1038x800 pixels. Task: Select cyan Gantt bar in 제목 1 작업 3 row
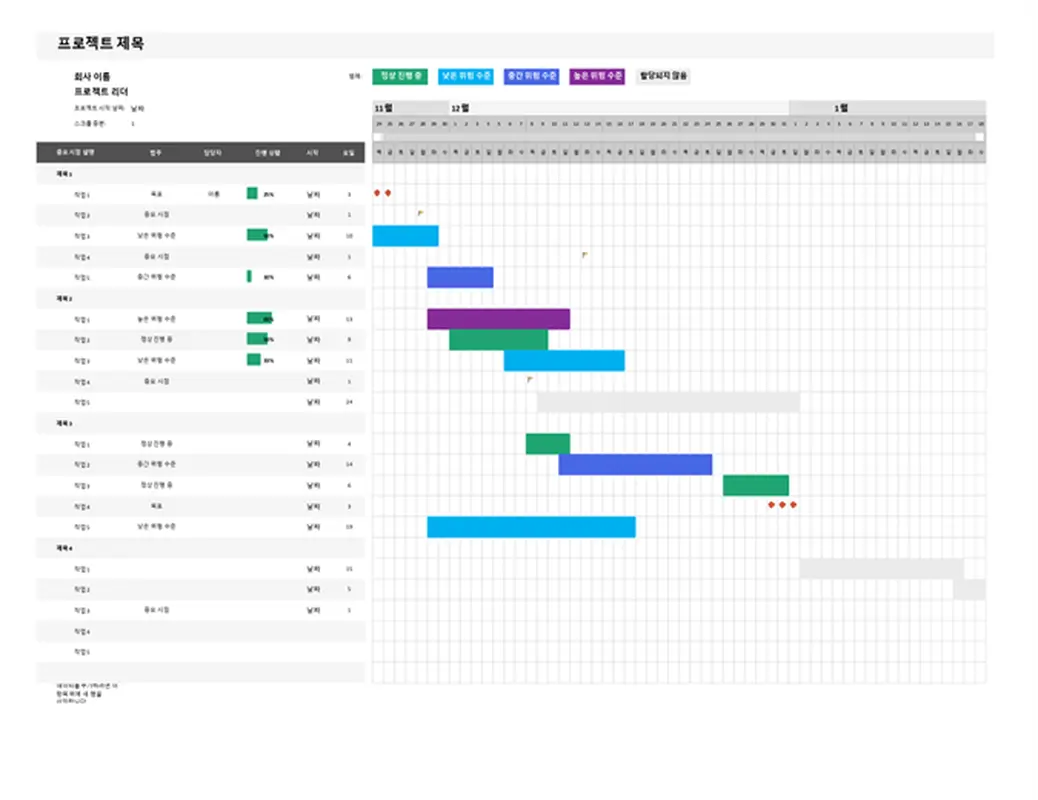coord(405,236)
